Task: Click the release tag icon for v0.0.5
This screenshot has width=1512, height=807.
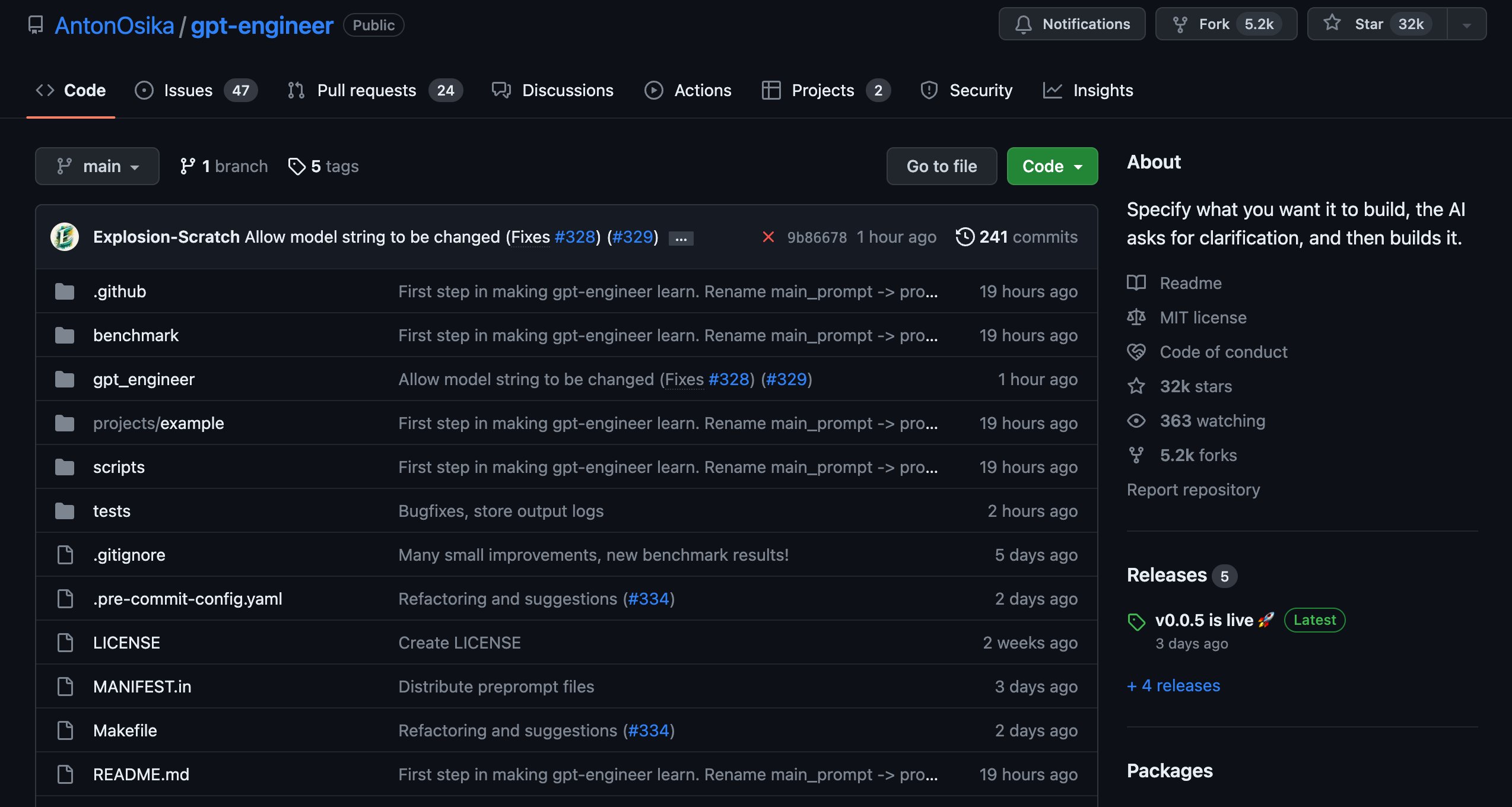Action: [1136, 621]
